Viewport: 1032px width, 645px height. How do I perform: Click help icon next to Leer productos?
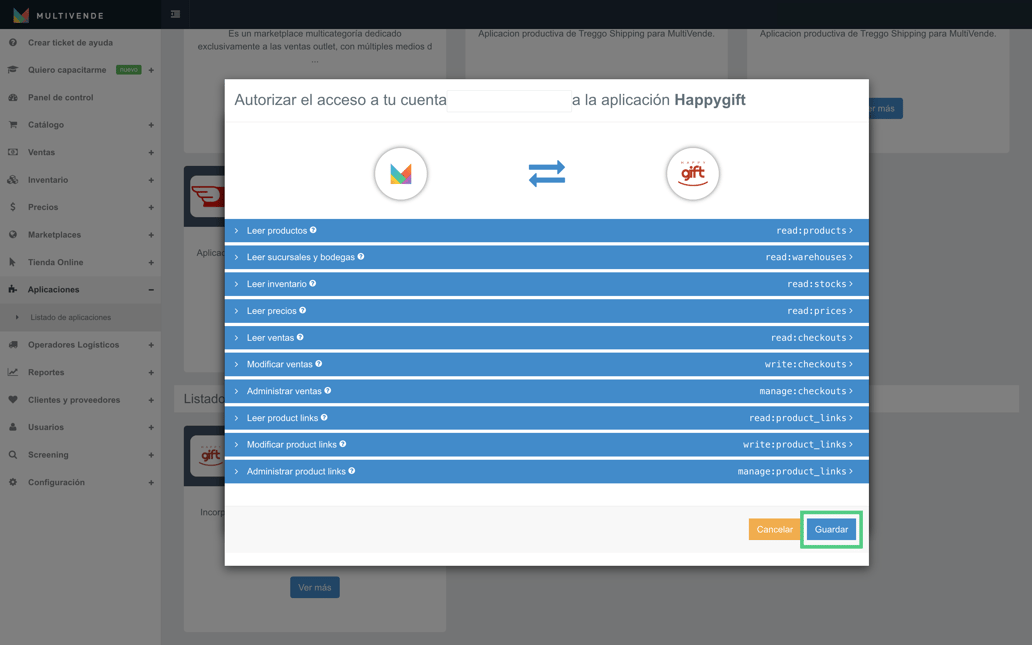[313, 230]
